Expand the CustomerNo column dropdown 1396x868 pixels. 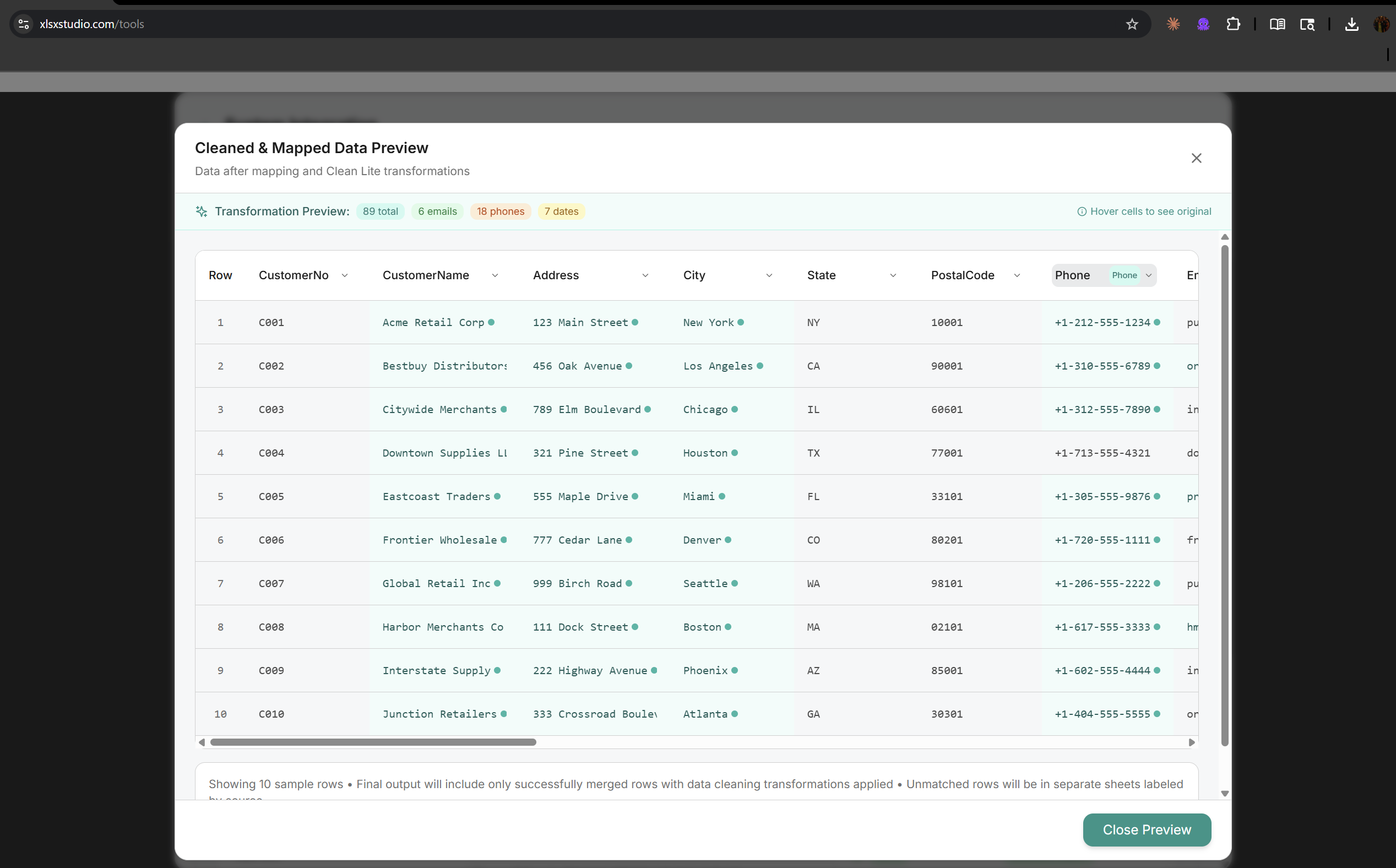click(x=344, y=275)
